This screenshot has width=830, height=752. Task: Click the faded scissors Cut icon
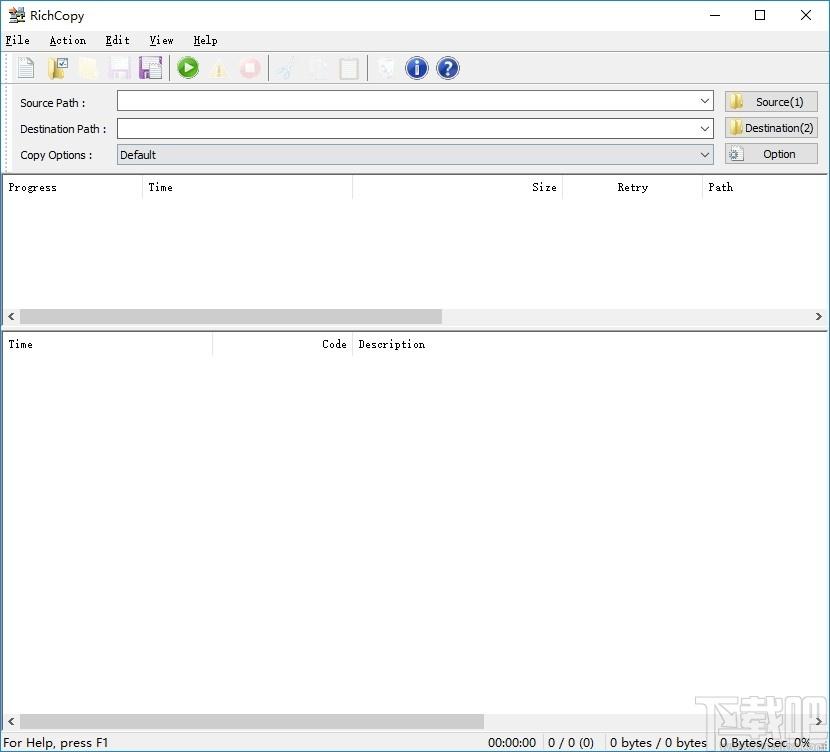(x=286, y=69)
